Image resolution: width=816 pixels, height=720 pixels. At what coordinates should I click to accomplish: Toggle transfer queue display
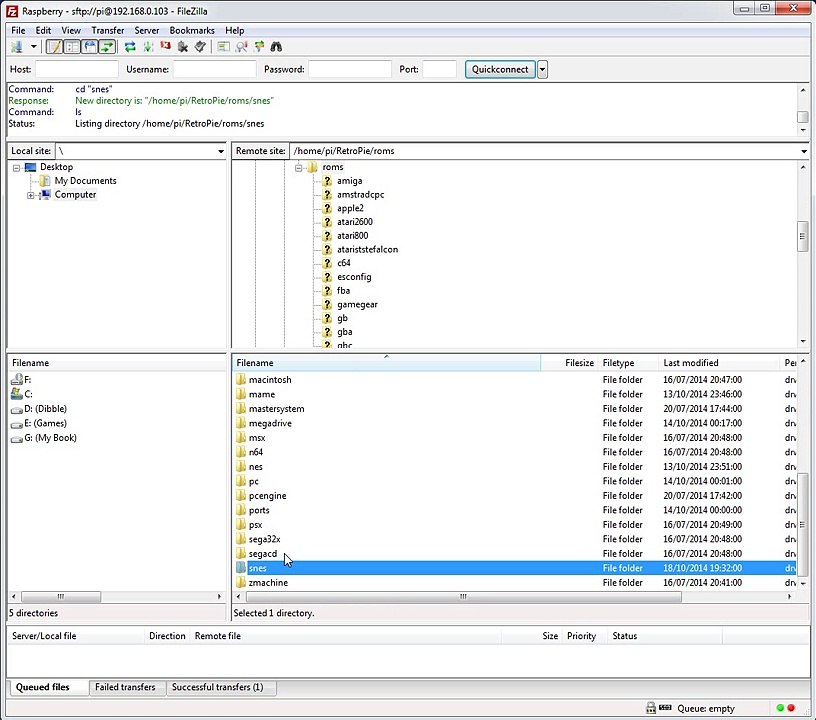pyautogui.click(x=107, y=47)
